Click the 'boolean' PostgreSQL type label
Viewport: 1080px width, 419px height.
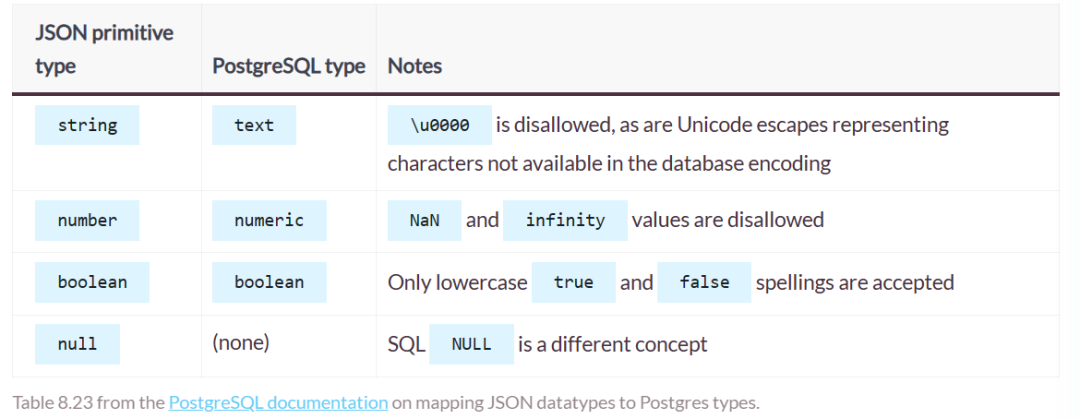click(269, 282)
